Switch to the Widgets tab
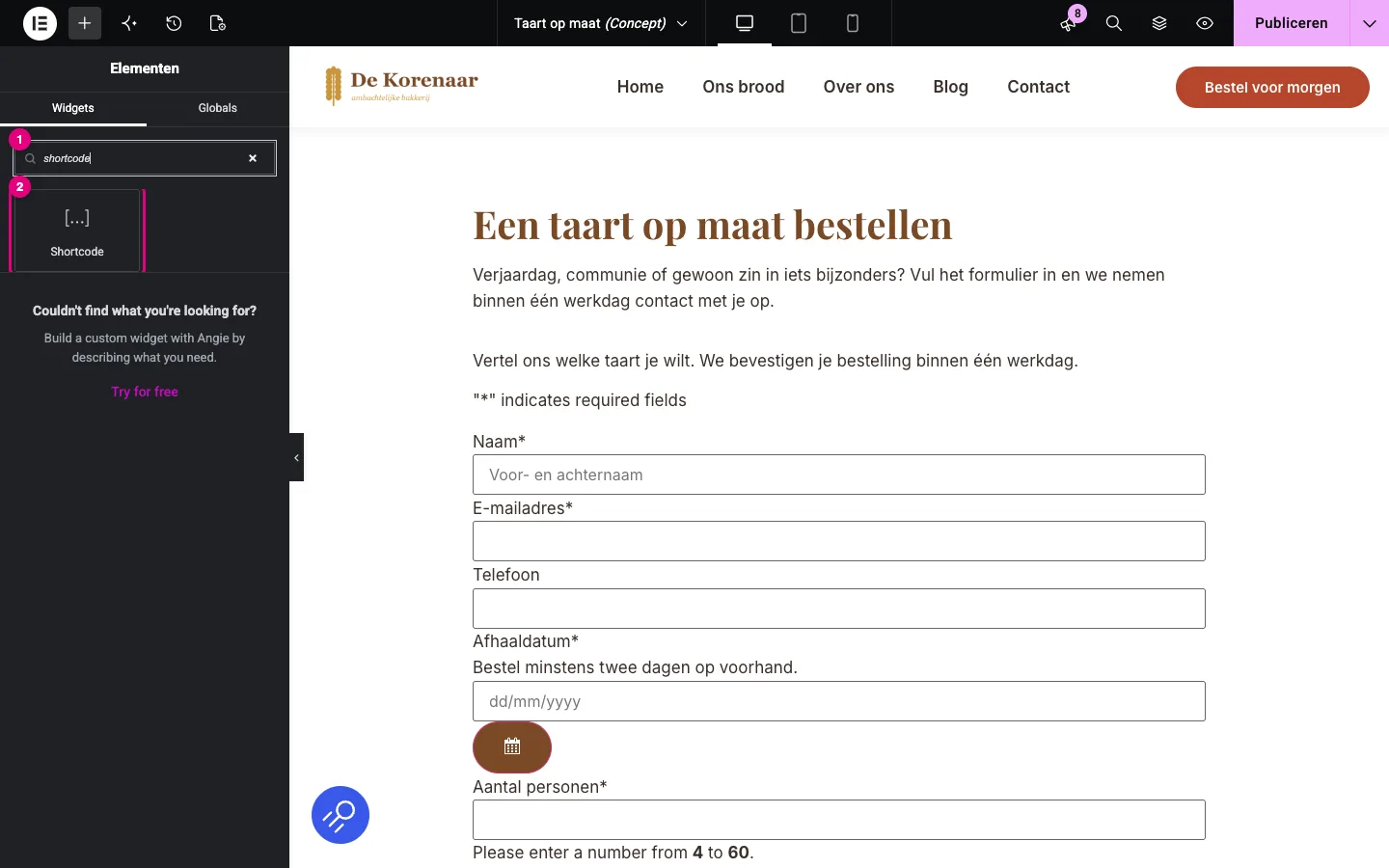This screenshot has height=868, width=1389. pos(73,108)
